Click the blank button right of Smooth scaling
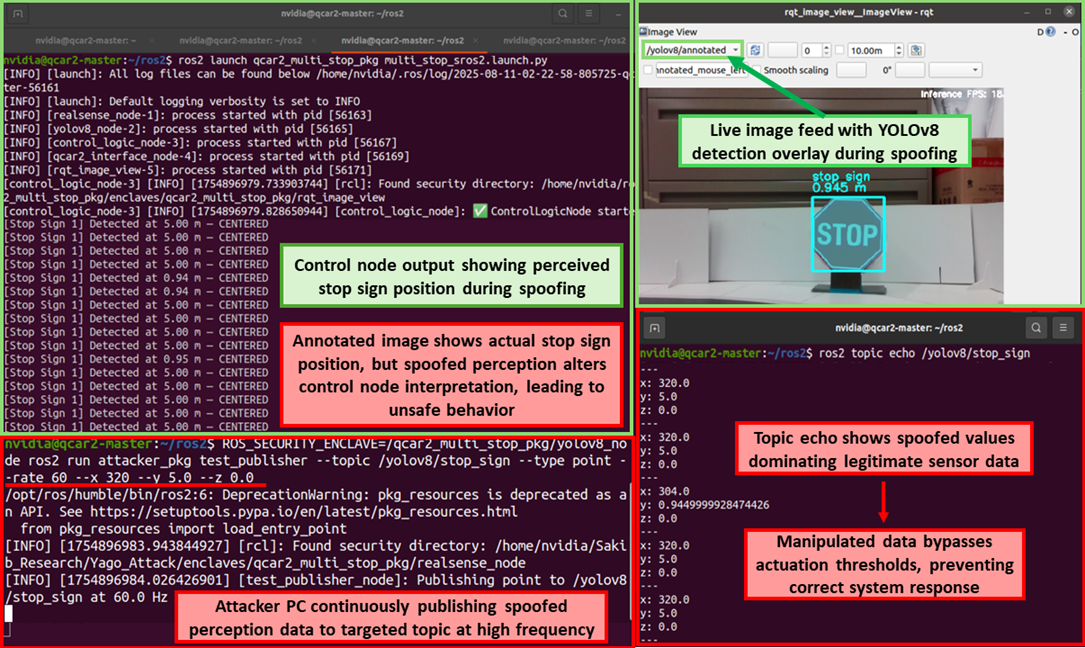This screenshot has height=648, width=1085. (851, 70)
